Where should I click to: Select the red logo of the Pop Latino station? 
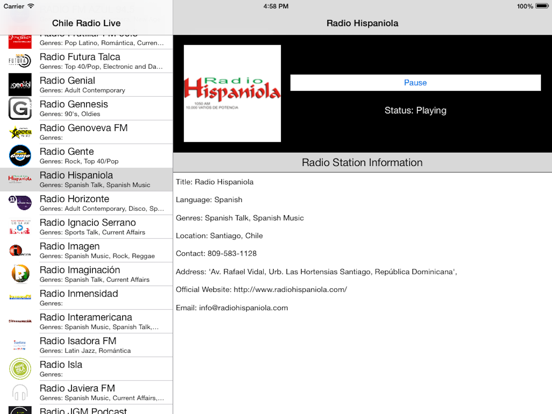20,41
